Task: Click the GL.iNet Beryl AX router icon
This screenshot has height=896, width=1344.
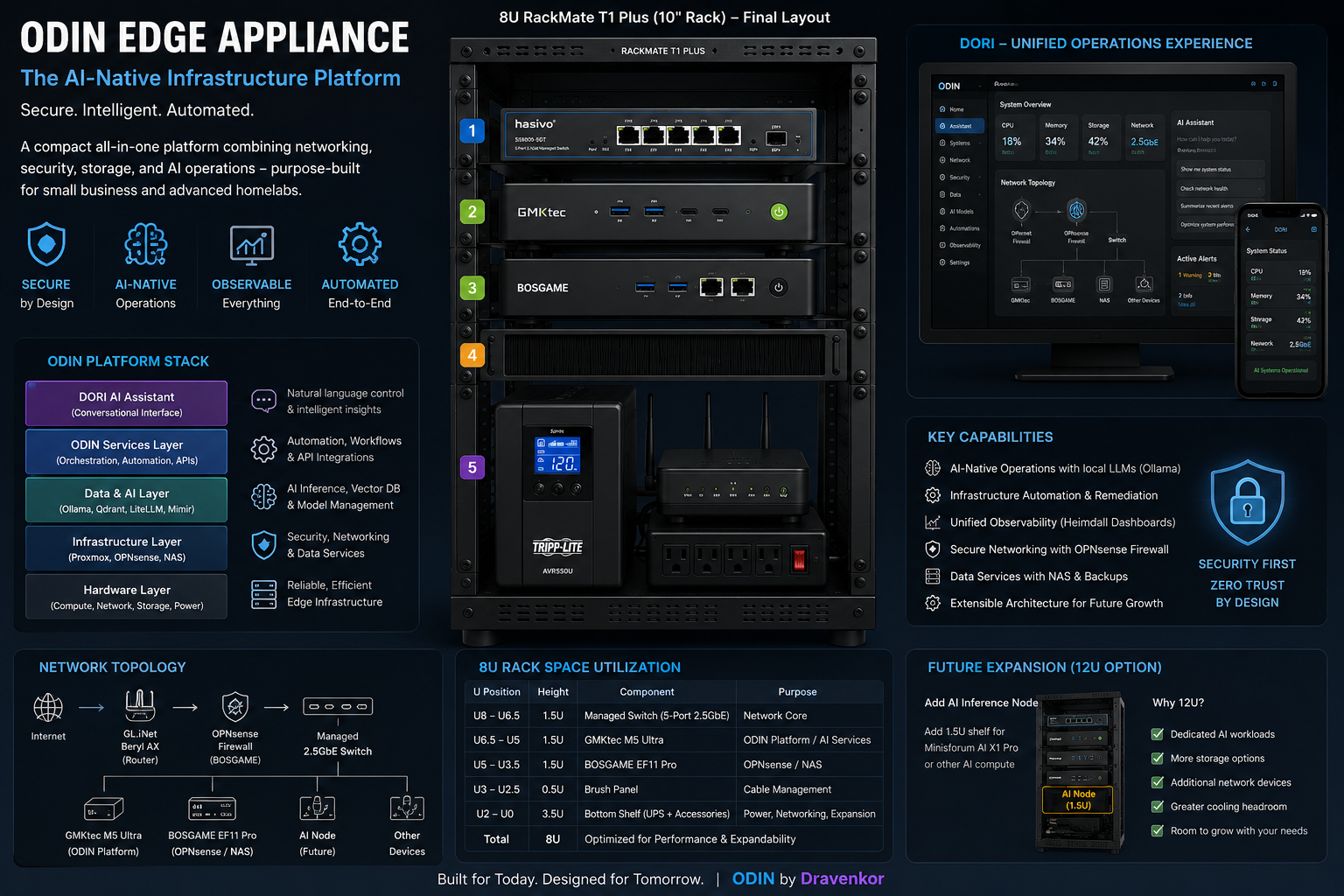Action: click(x=140, y=705)
